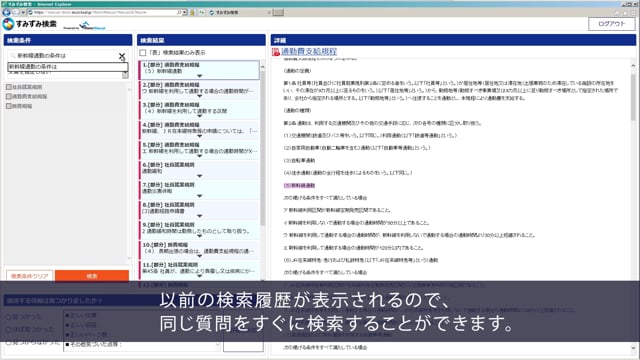This screenshot has height=360, width=640.
Task: Select the 見つからなかった radio button
Action: pyautogui.click(x=9, y=342)
